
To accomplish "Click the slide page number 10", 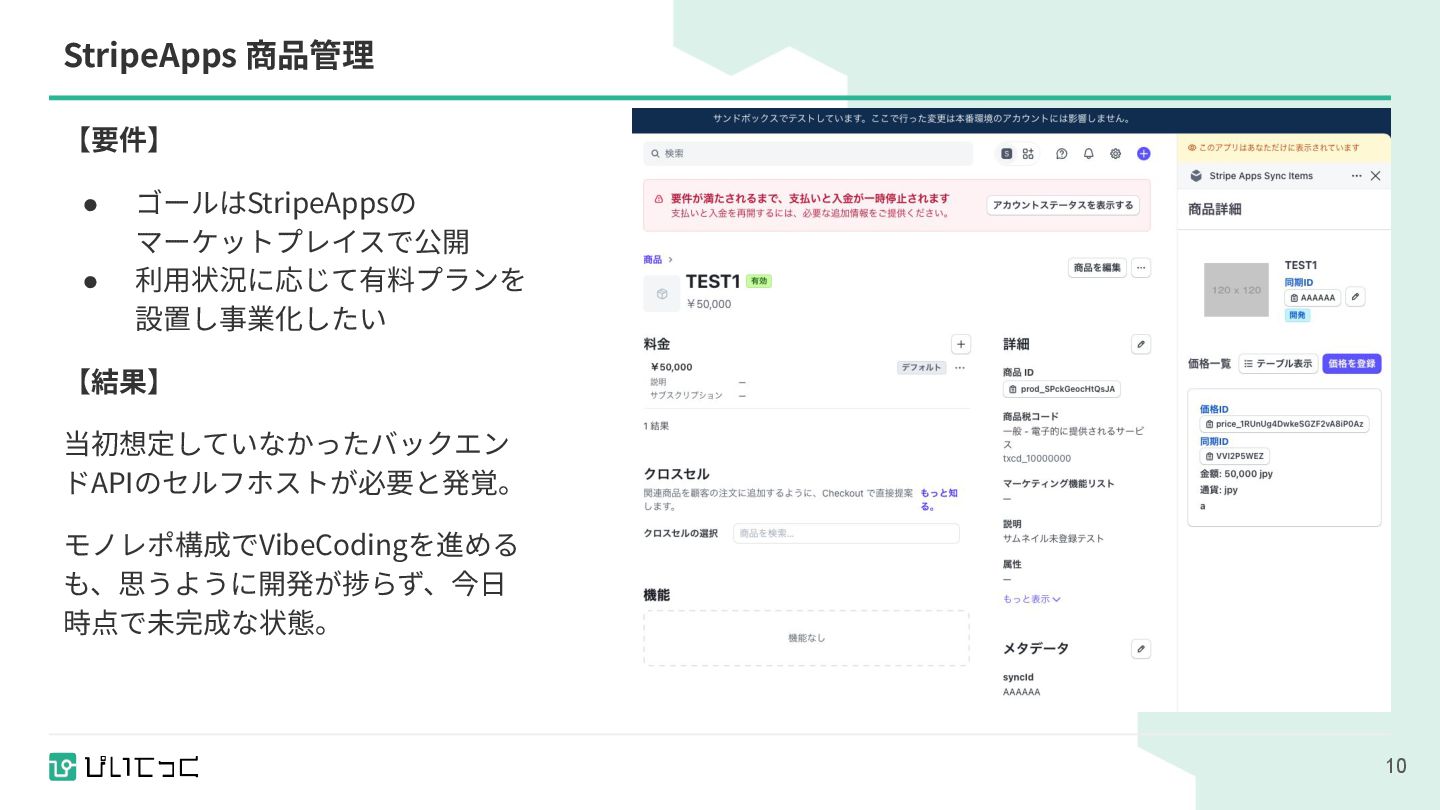I will pyautogui.click(x=1396, y=766).
